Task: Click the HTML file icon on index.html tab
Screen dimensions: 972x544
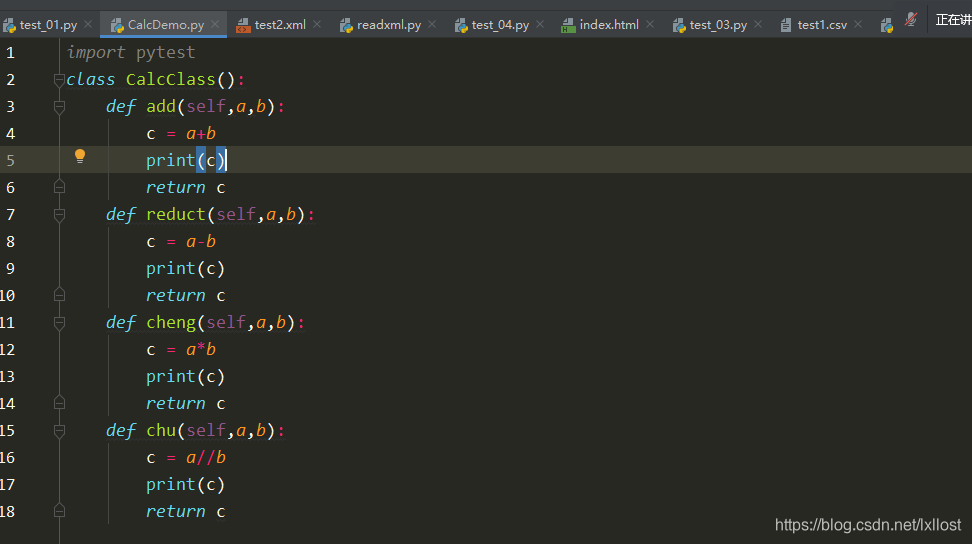Action: (568, 25)
